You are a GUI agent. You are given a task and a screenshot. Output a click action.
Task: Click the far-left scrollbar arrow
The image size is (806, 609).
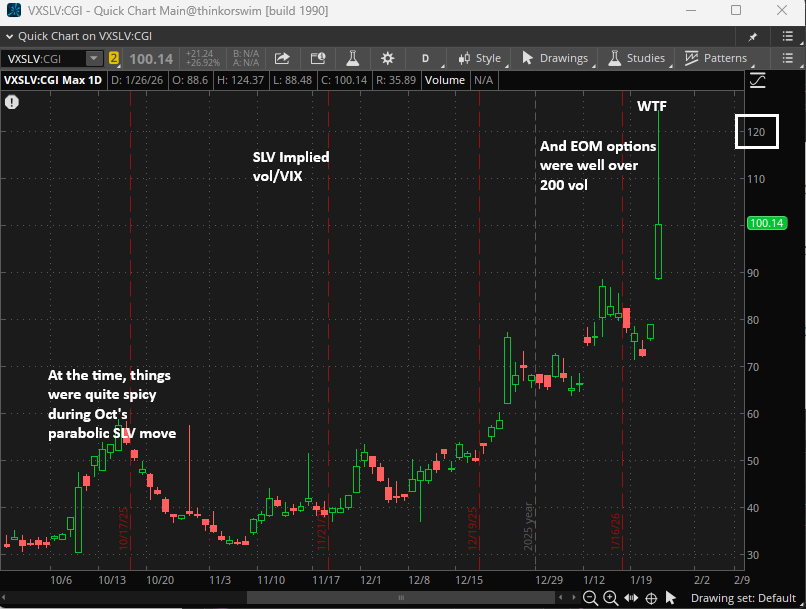coord(3,598)
